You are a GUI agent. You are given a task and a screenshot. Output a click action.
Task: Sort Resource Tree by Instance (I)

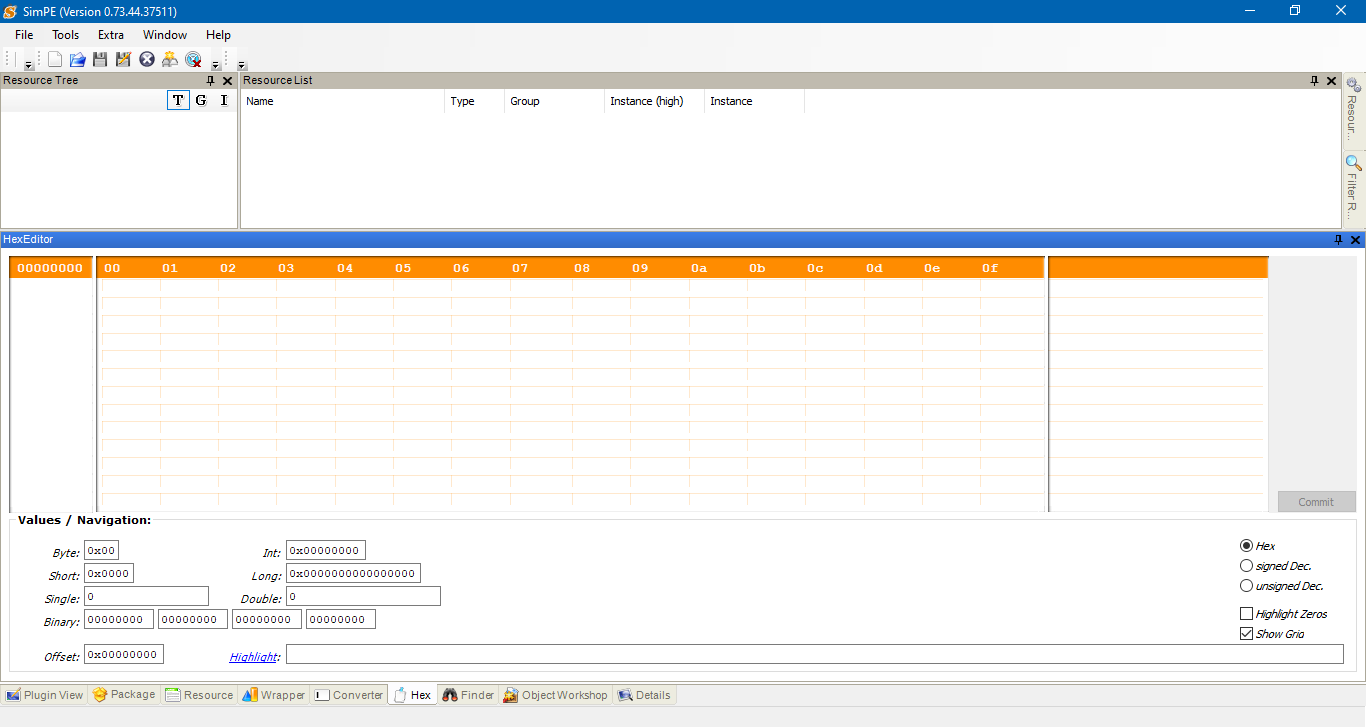point(224,100)
